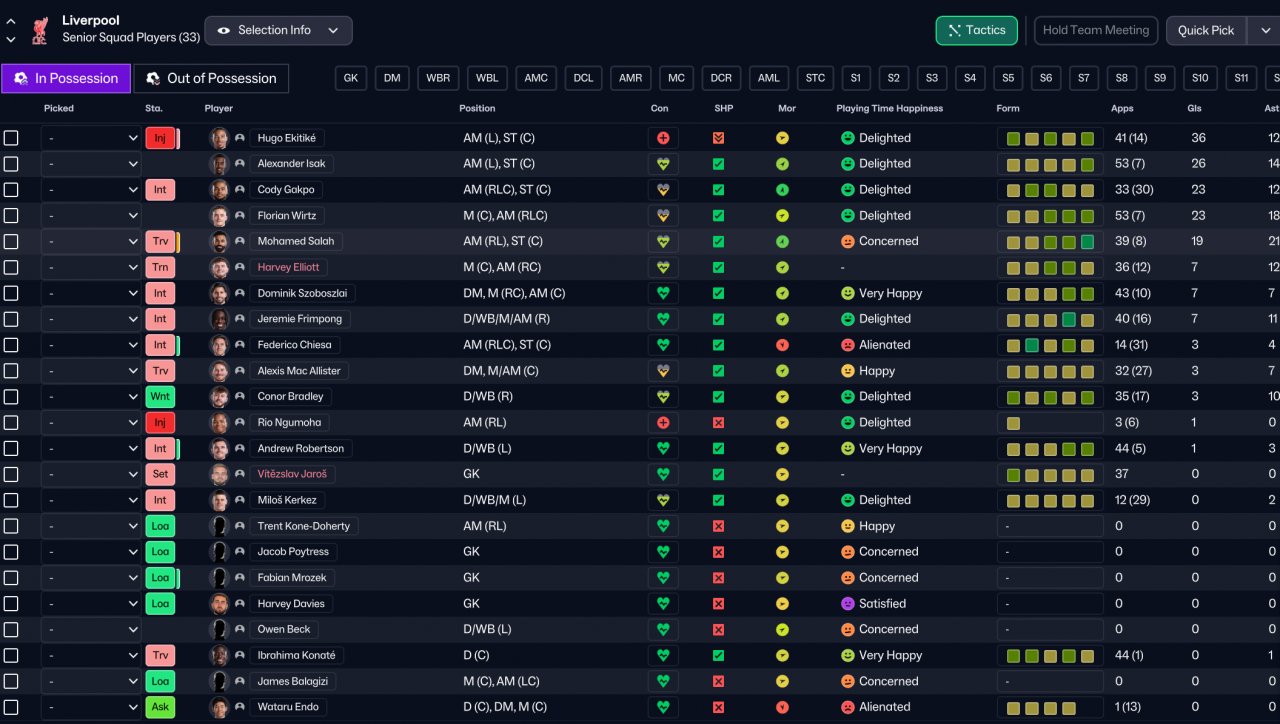1280x724 pixels.
Task: Switch to the Out of Possession tab
Action: pyautogui.click(x=211, y=78)
